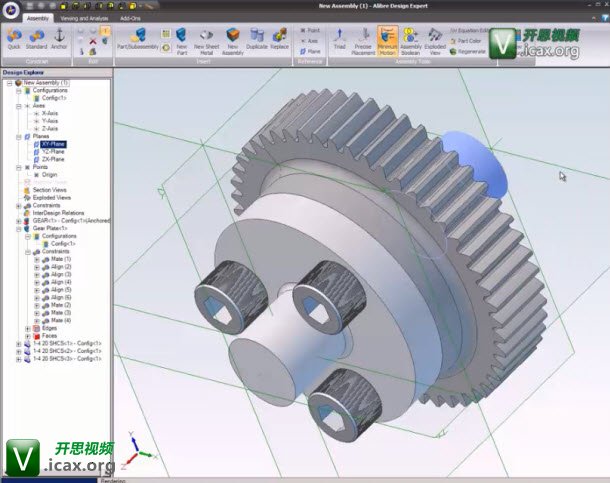Create a New Part
Image resolution: width=610 pixels, height=483 pixels.
[182, 41]
